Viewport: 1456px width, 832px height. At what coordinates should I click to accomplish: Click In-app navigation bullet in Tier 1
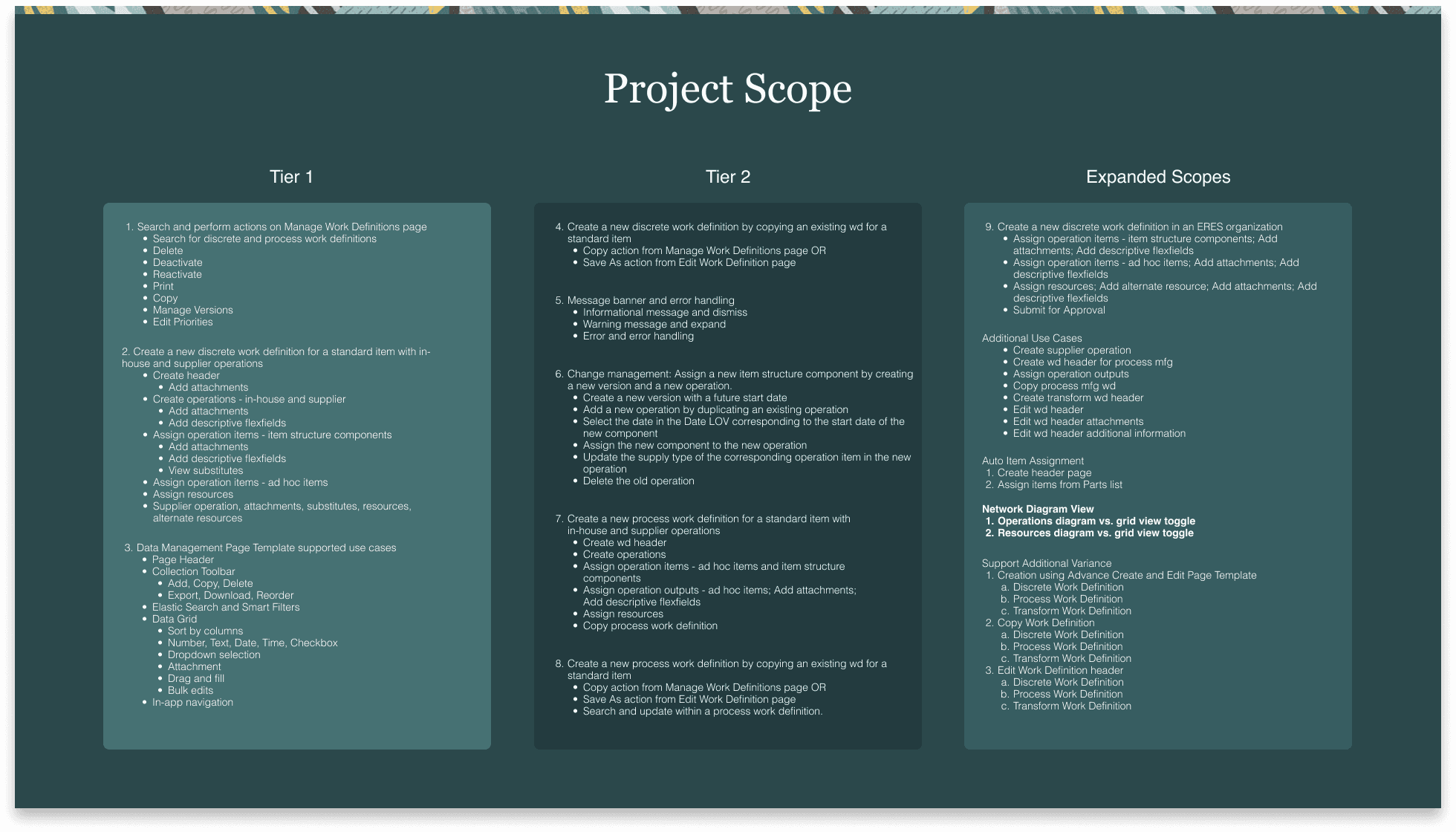[192, 702]
